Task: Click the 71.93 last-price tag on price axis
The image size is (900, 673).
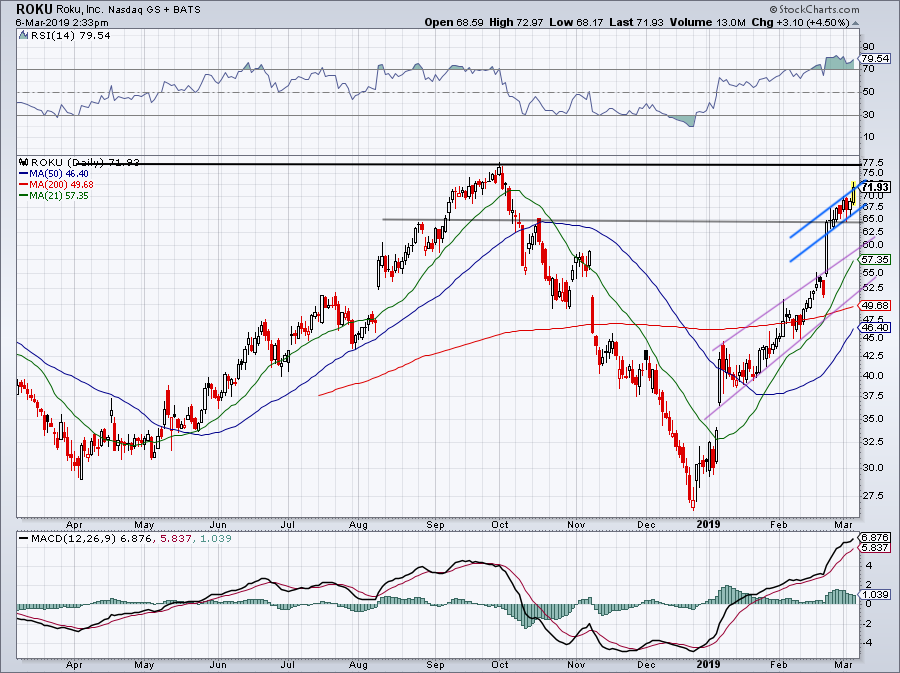Action: [876, 187]
